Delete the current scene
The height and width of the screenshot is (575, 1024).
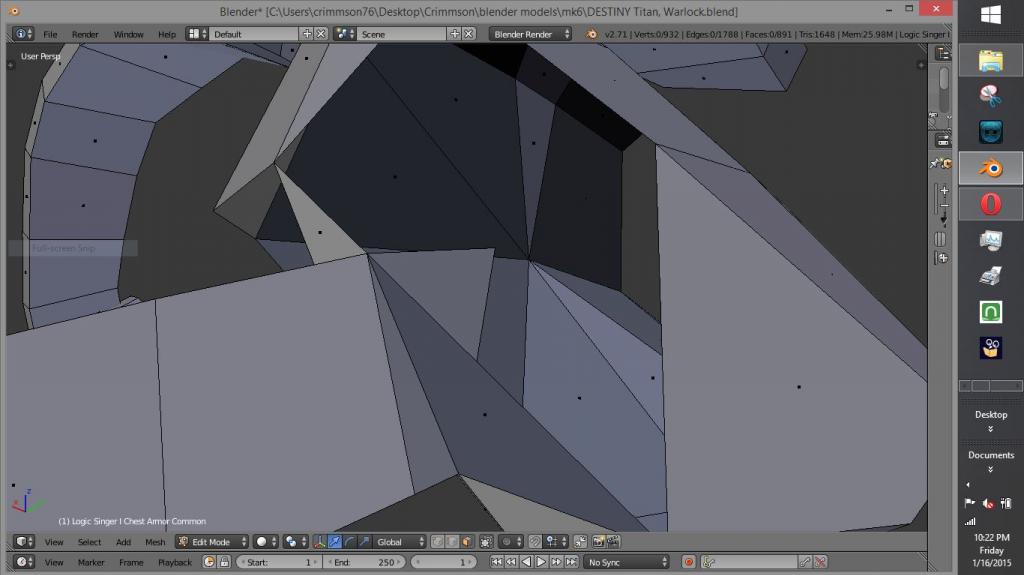point(468,34)
